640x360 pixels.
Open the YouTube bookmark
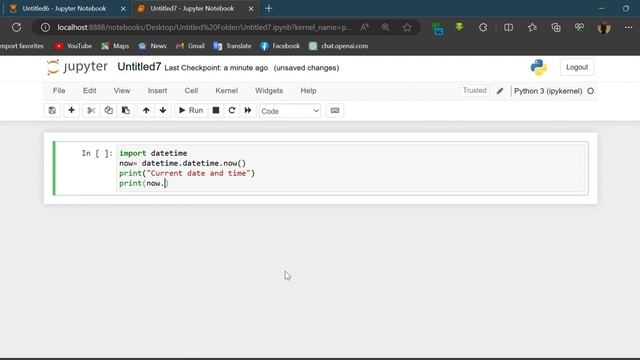pos(73,46)
